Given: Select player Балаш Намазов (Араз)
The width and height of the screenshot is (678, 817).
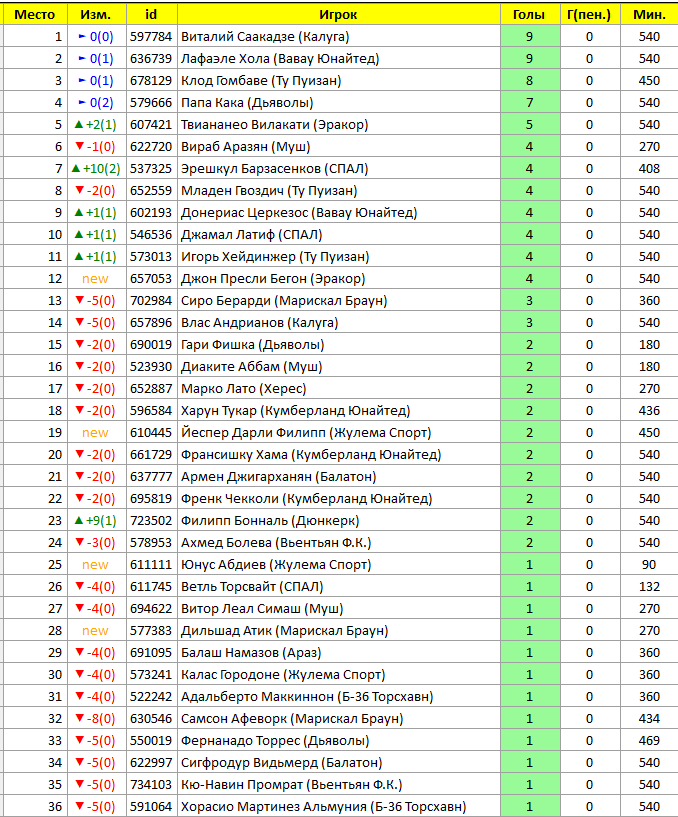Looking at the screenshot, I should click(x=251, y=653).
